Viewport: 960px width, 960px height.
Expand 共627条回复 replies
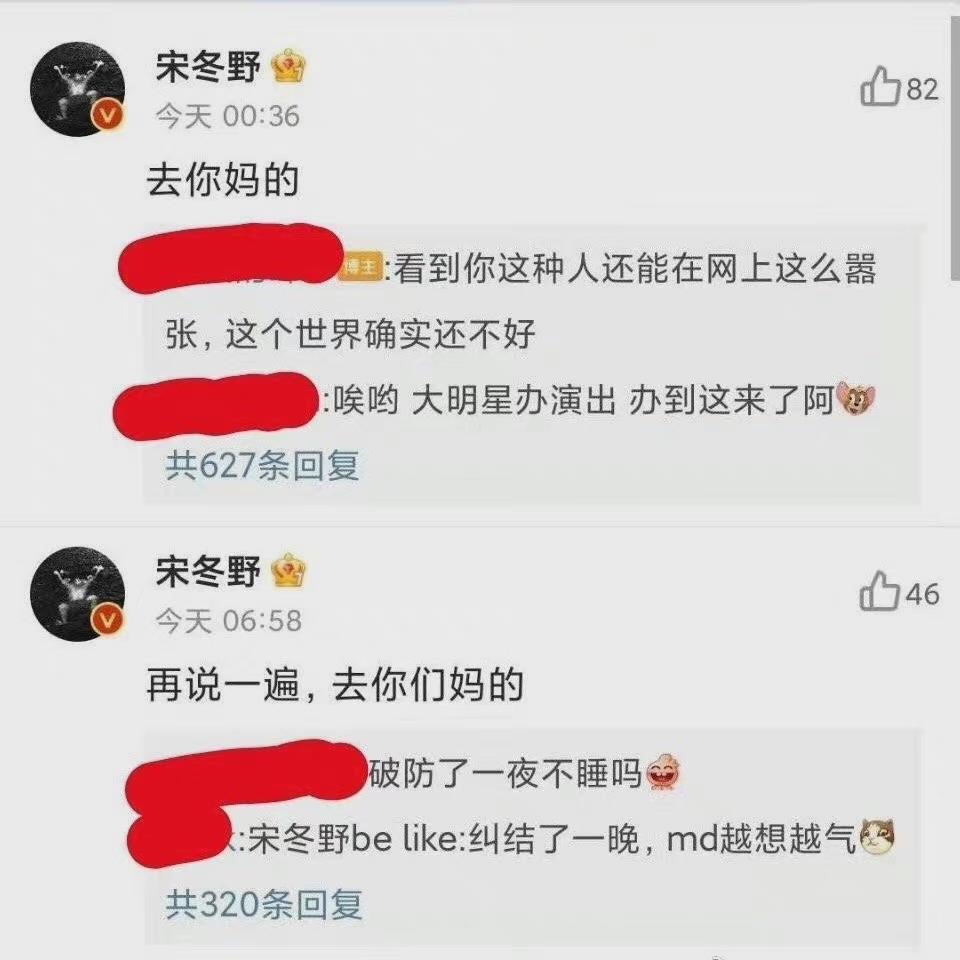[x=262, y=465]
